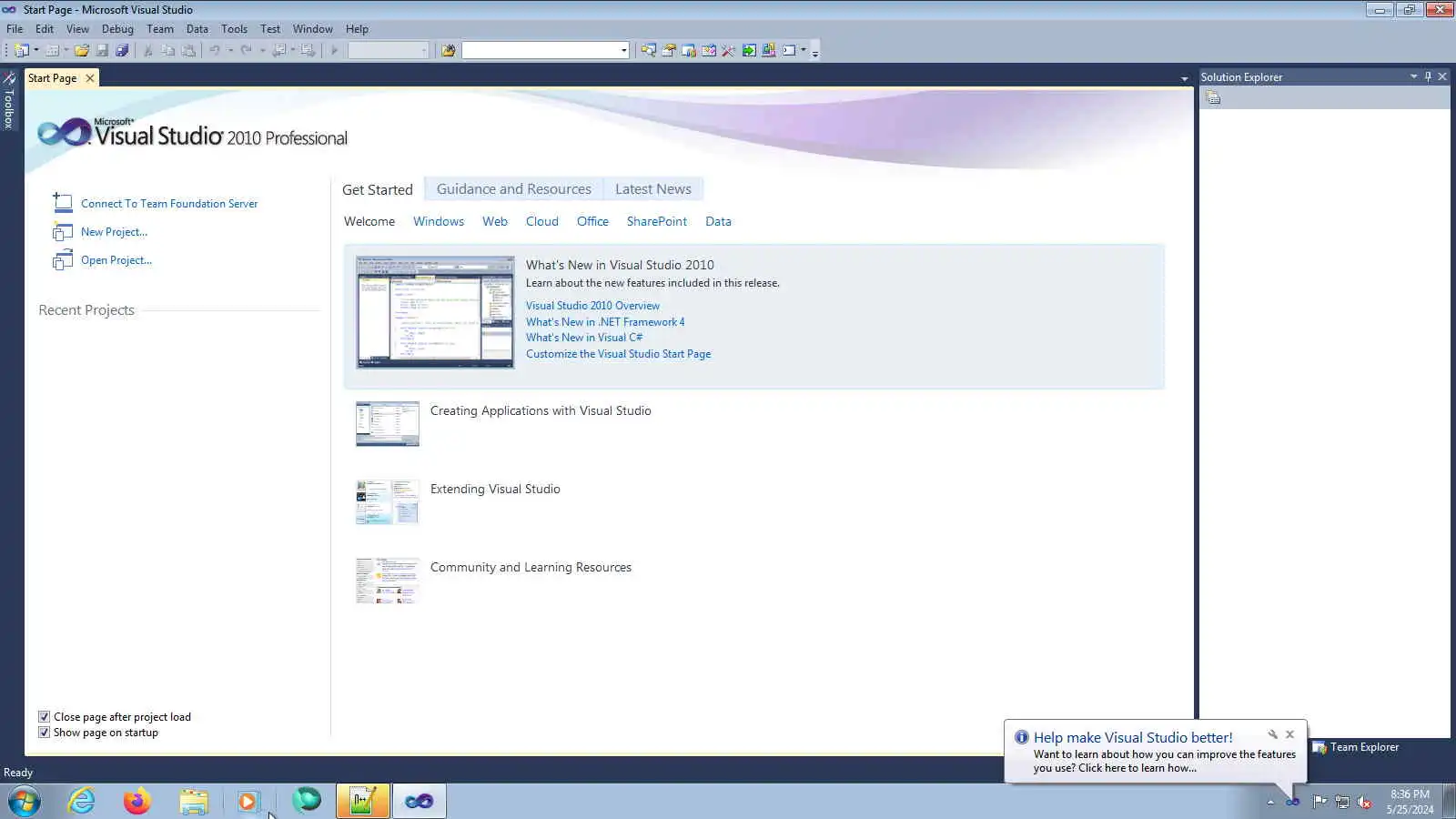Open the Undo history dropdown arrow

[x=230, y=50]
